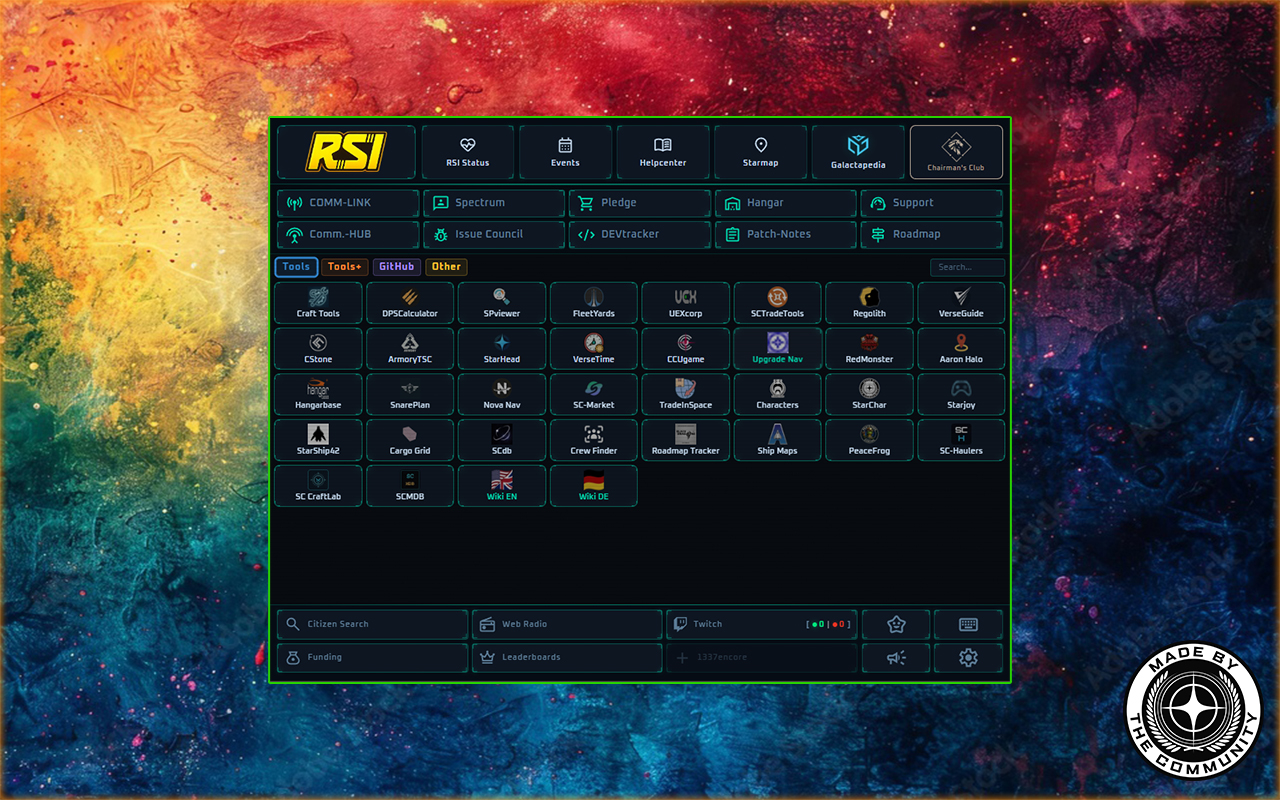
Task: Select the Other tab
Action: pos(446,267)
